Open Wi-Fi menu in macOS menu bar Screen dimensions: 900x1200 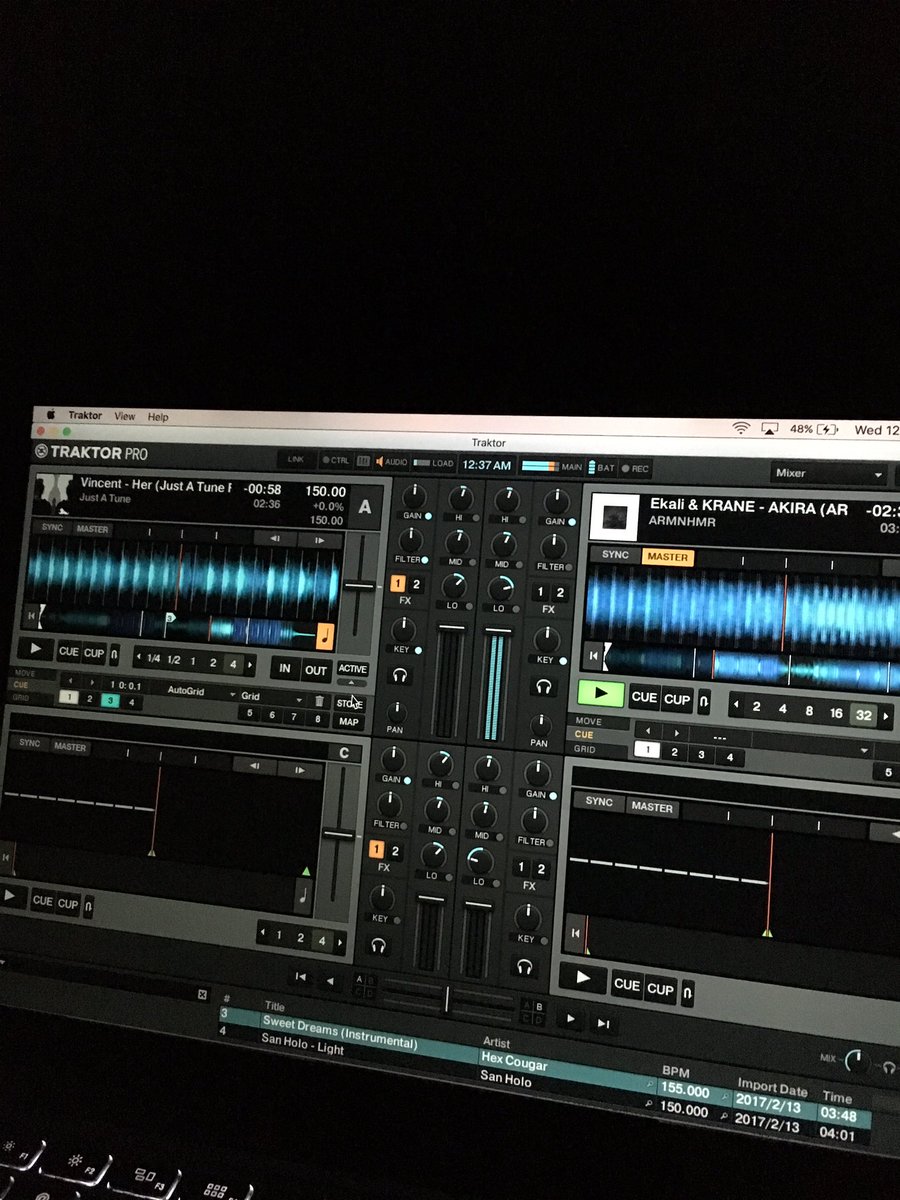coord(740,428)
